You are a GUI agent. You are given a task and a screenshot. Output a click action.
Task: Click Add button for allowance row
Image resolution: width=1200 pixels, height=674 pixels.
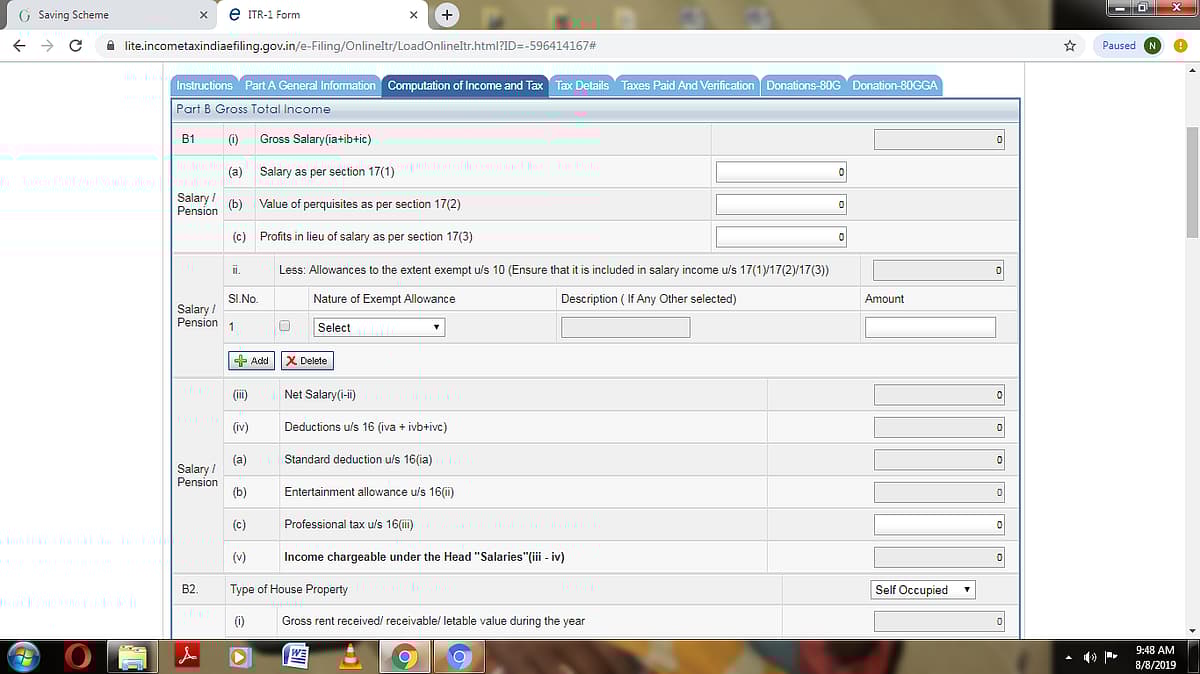(x=251, y=361)
